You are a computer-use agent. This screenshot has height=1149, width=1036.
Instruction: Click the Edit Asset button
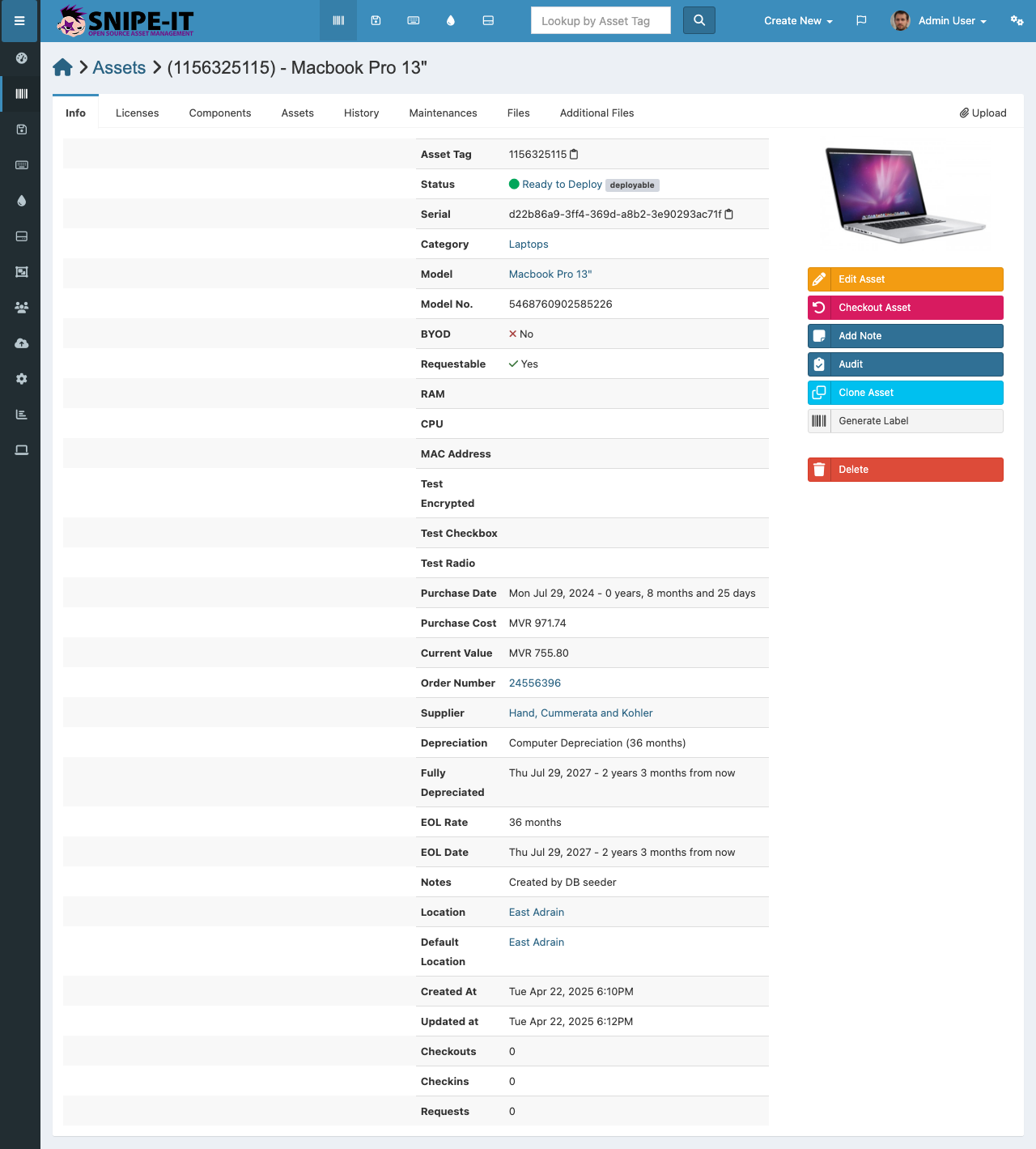[905, 279]
